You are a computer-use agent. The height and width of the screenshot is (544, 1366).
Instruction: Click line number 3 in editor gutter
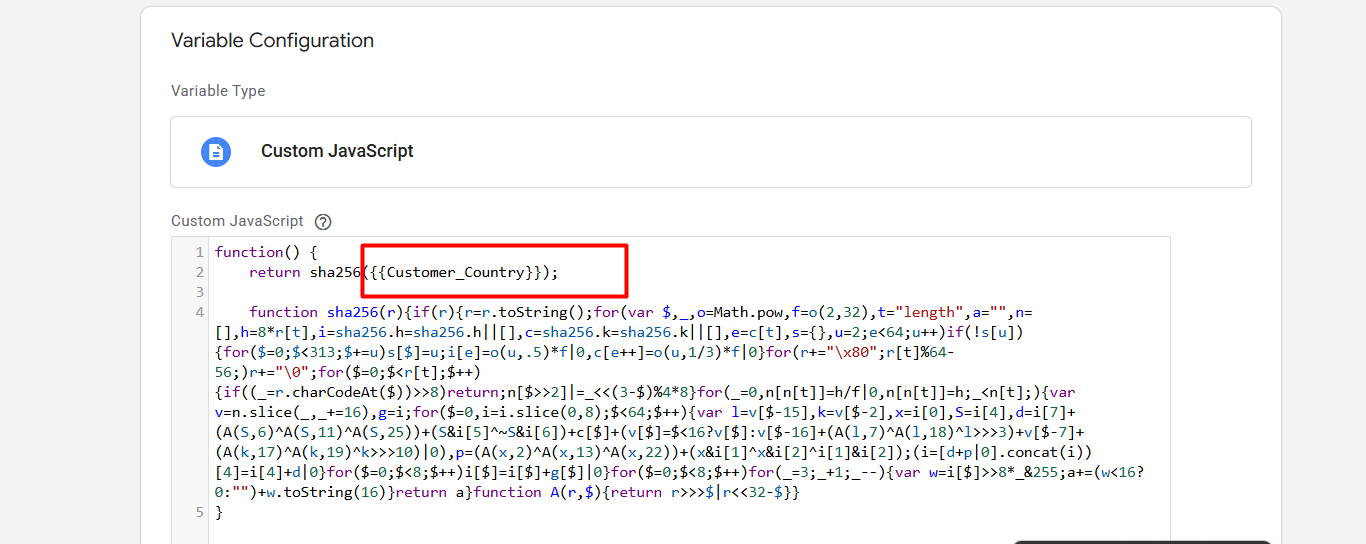200,292
